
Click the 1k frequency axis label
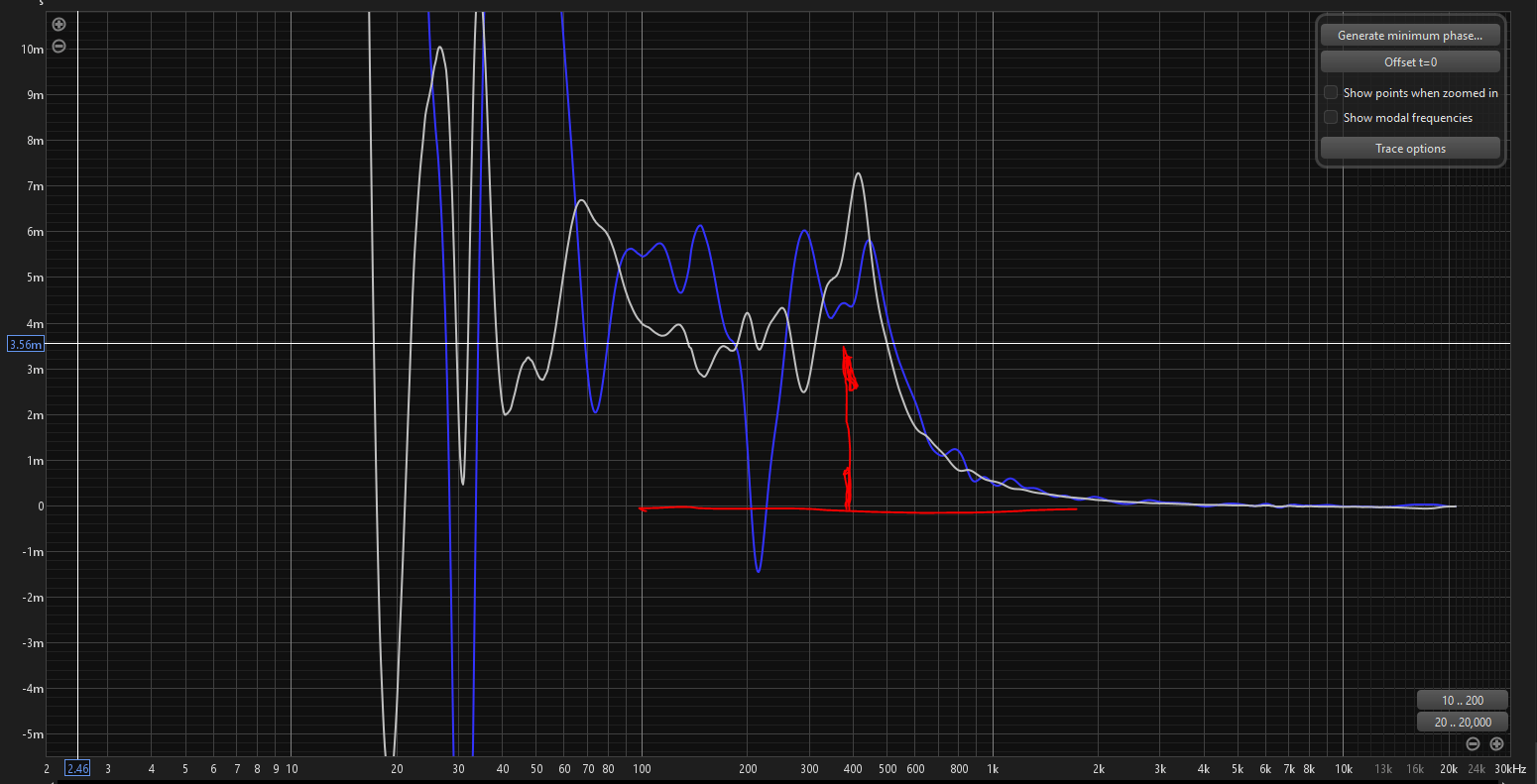(993, 769)
